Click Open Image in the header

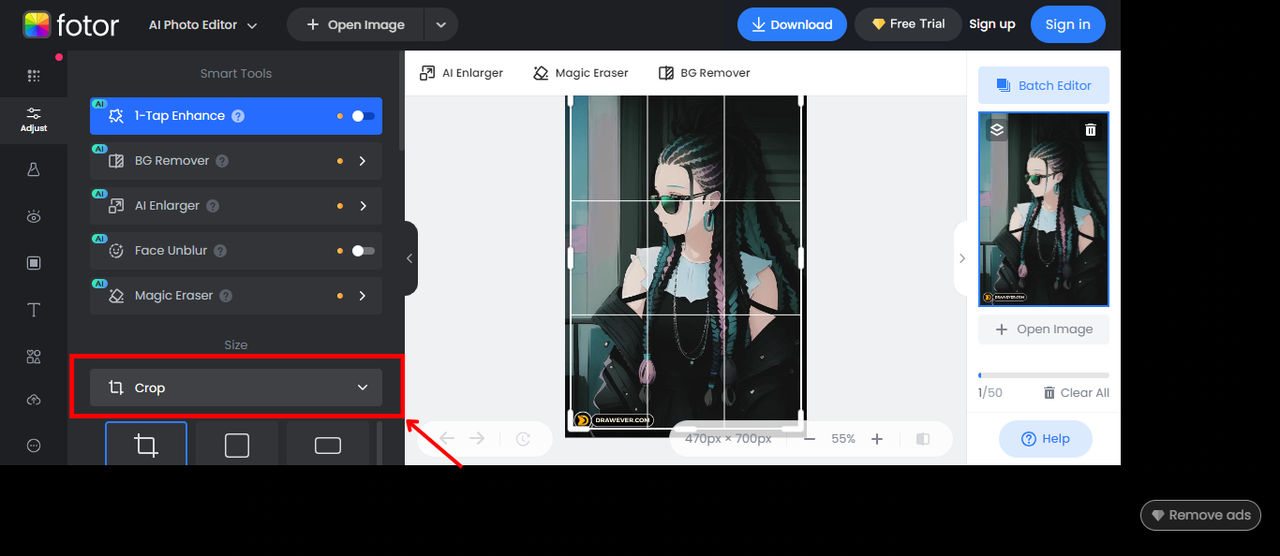356,25
